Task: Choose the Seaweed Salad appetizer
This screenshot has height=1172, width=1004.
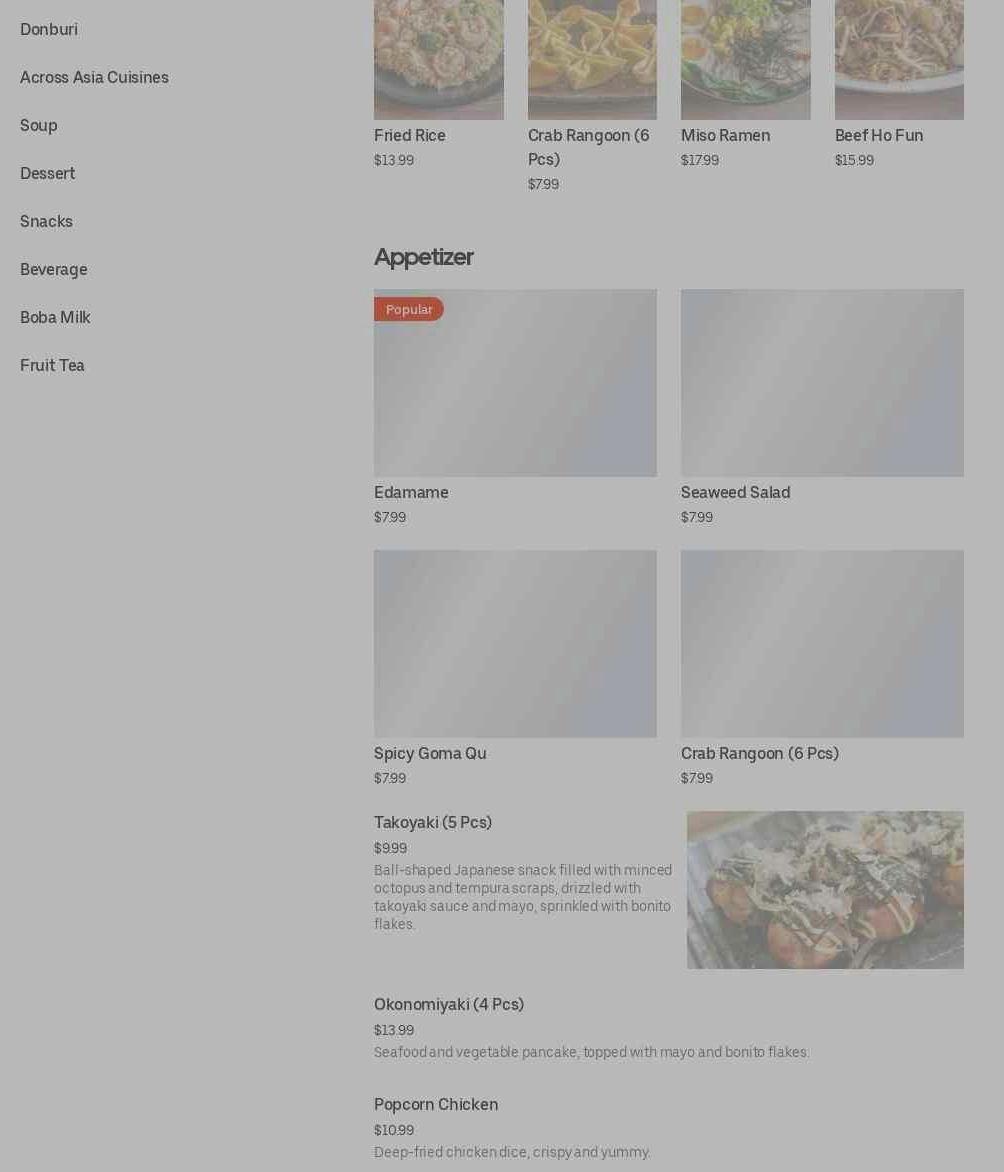Action: [822, 407]
